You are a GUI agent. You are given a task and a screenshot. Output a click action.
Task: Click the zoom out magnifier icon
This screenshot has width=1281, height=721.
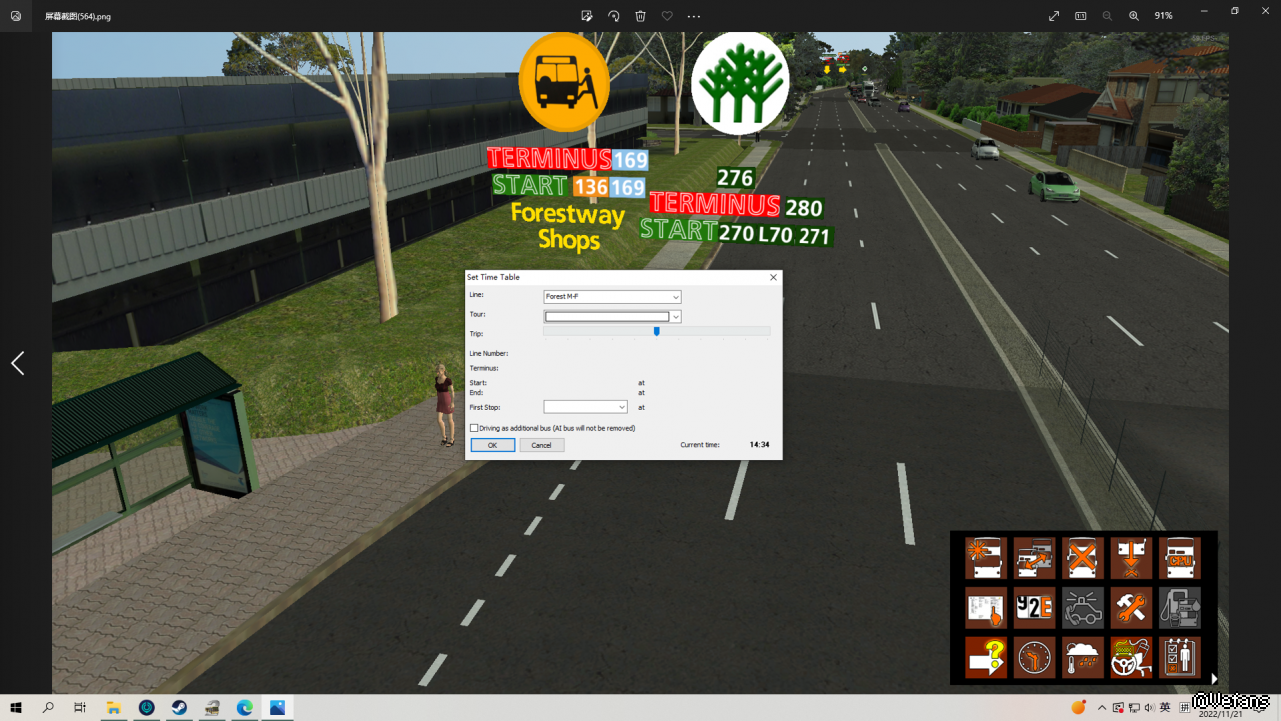click(1107, 16)
